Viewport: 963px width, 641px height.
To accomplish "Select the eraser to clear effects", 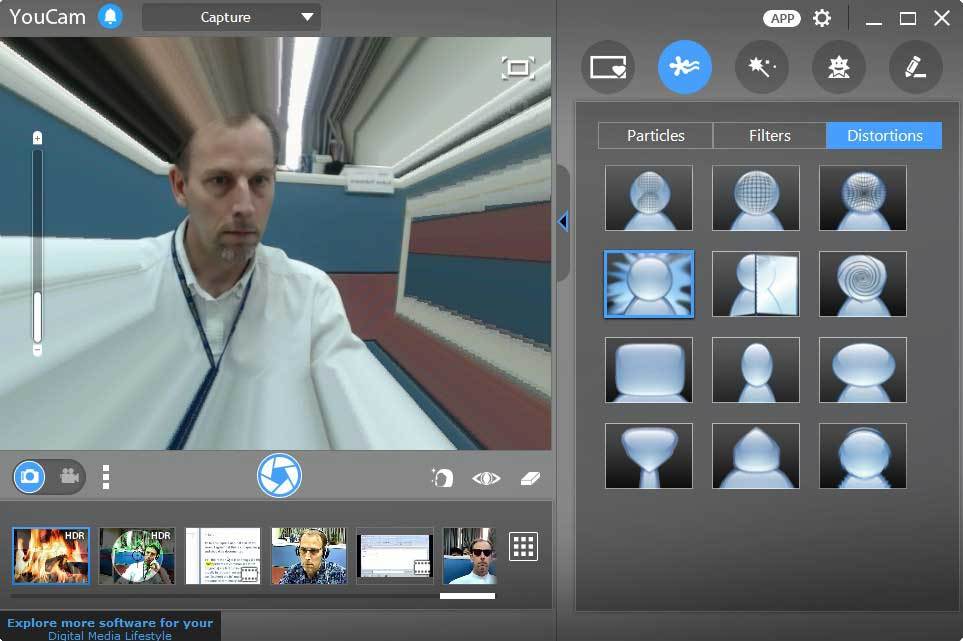I will coord(530,478).
